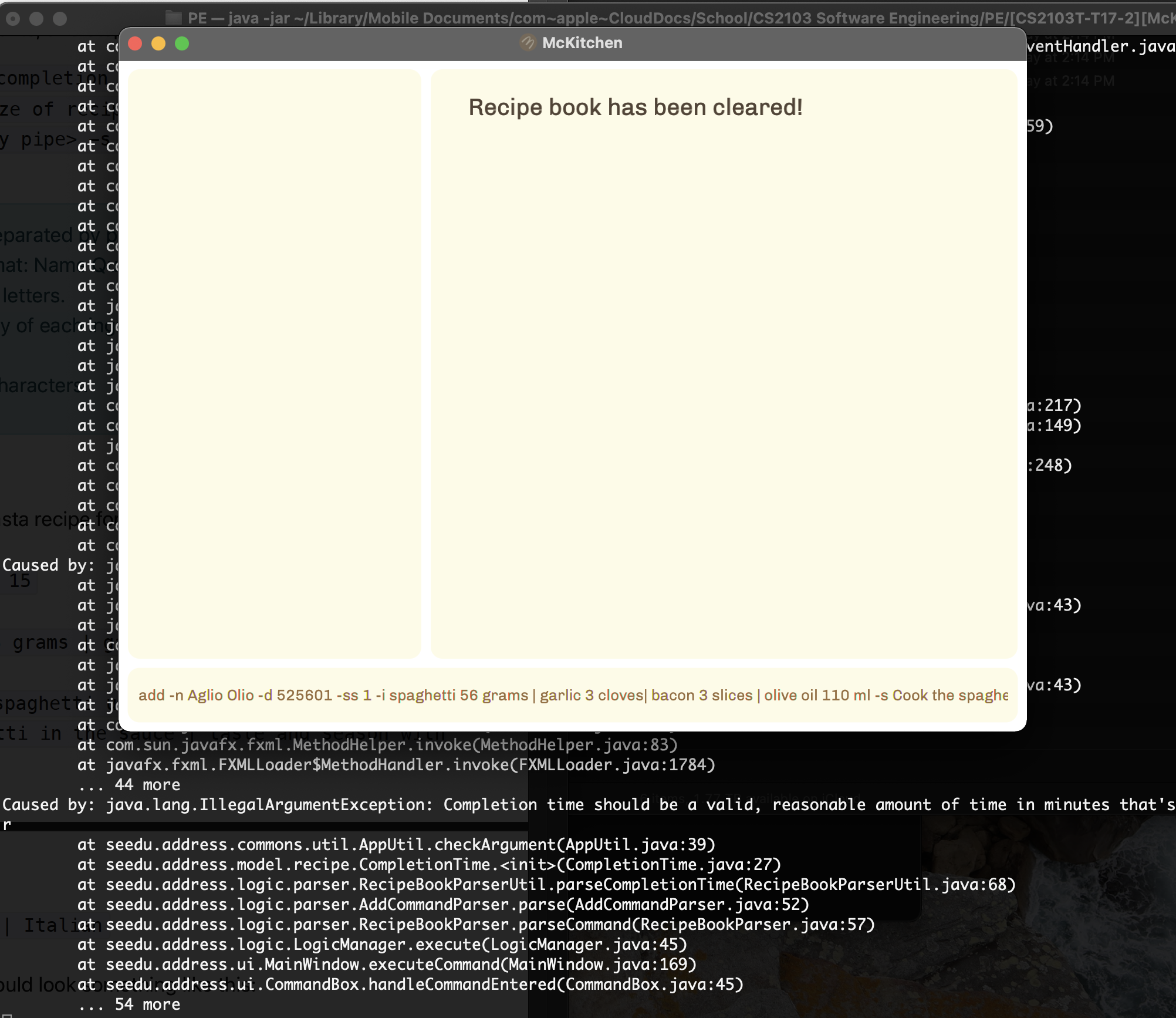Screen dimensions: 1176x1018
Task: Click the '... 44 more' terminal line
Action: (129, 785)
